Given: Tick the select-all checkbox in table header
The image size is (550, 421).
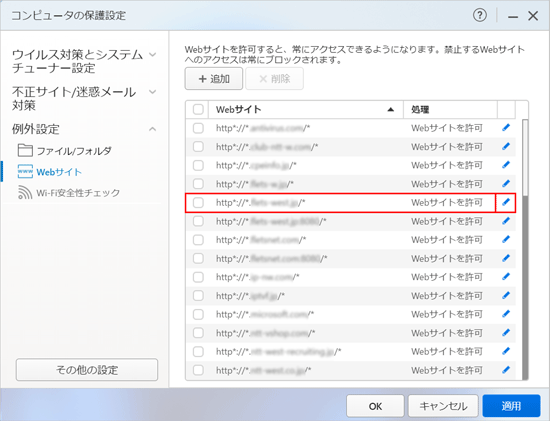Looking at the screenshot, I should pyautogui.click(x=198, y=109).
